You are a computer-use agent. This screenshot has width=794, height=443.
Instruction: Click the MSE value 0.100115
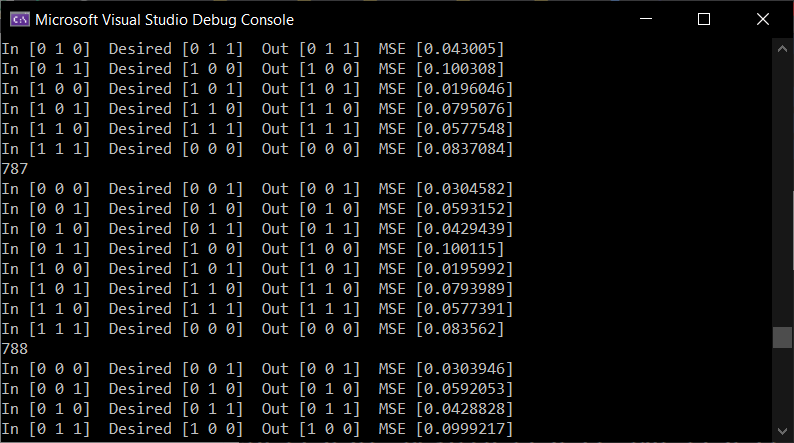pos(460,249)
